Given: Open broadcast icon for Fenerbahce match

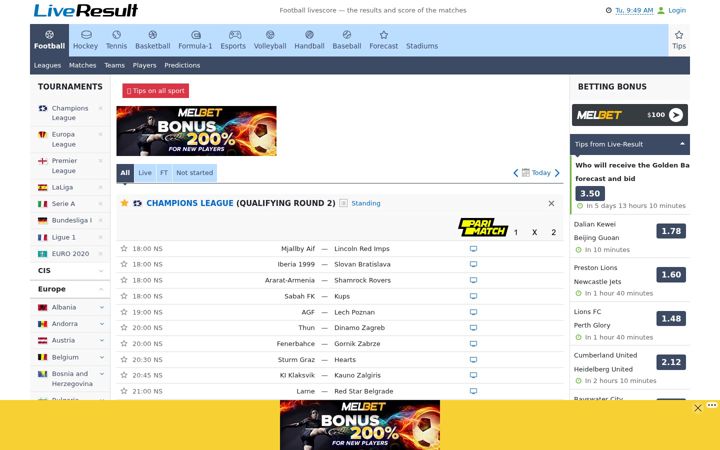Looking at the screenshot, I should coord(473,343).
